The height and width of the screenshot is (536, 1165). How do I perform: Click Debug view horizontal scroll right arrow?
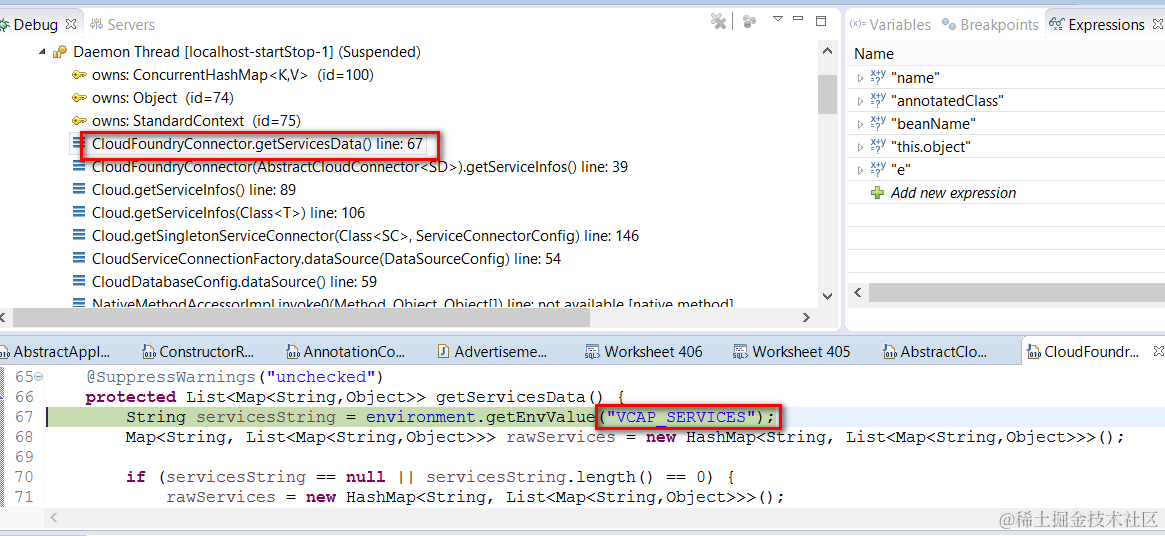[807, 317]
